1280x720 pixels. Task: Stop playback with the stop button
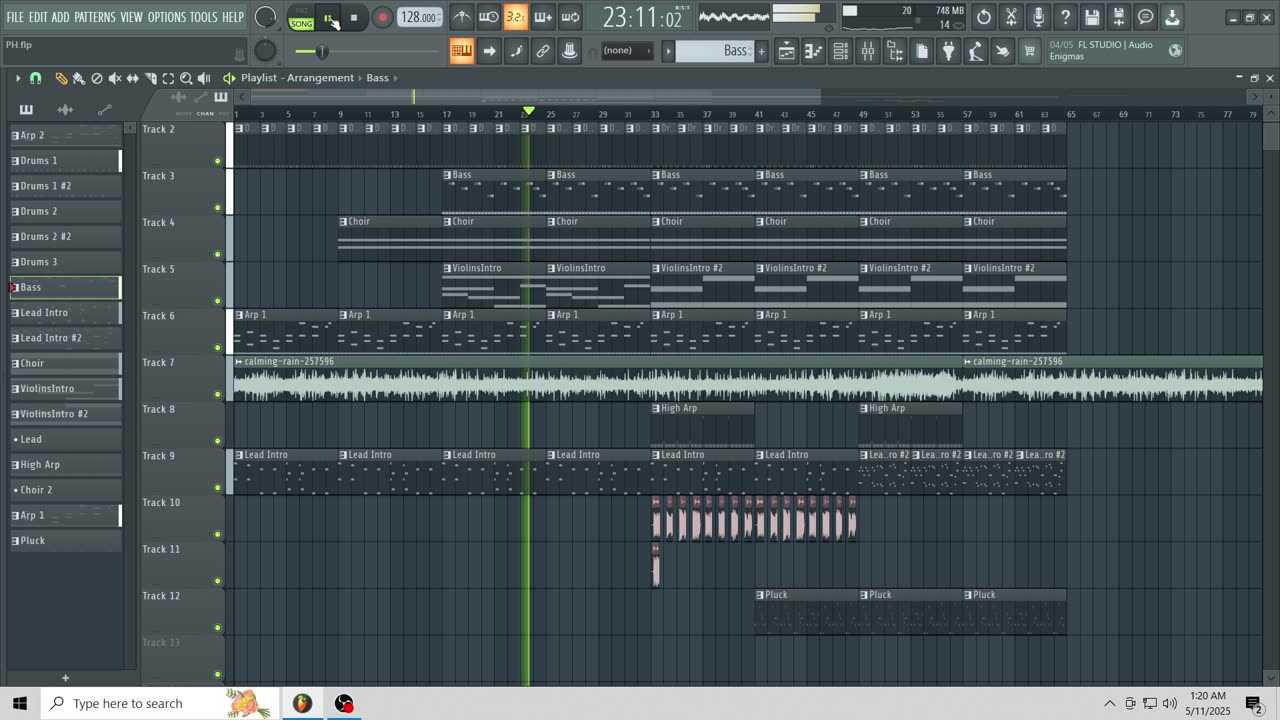[354, 17]
